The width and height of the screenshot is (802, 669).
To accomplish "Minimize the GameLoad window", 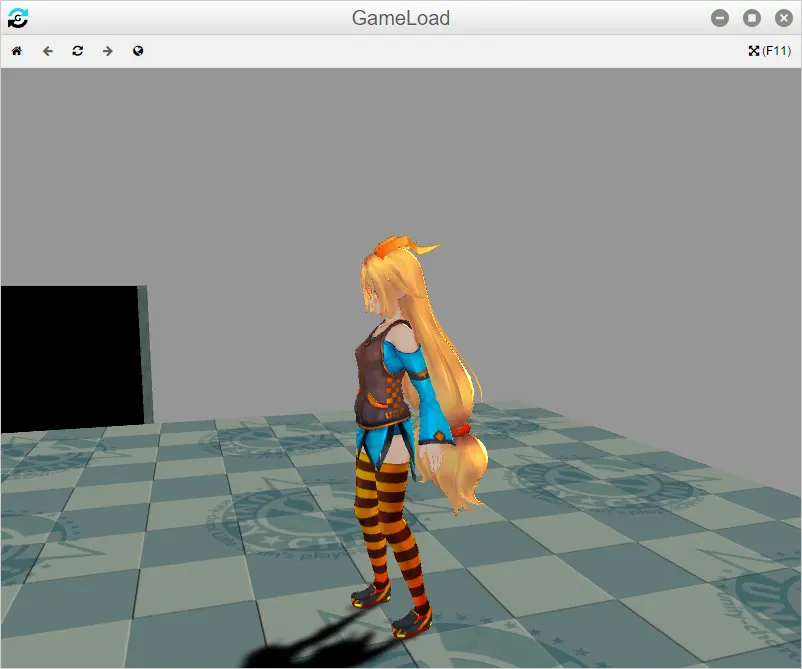I will click(720, 18).
